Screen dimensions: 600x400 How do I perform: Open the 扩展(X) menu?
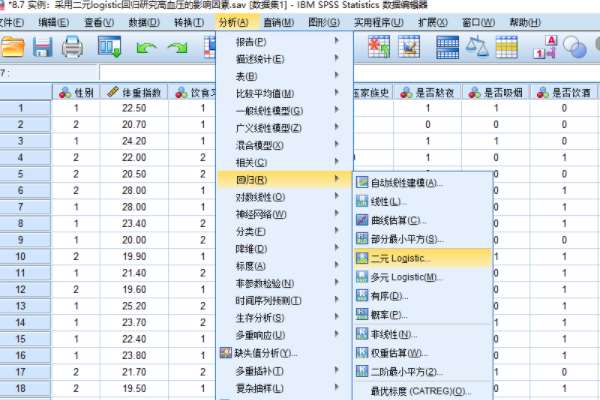click(x=433, y=23)
